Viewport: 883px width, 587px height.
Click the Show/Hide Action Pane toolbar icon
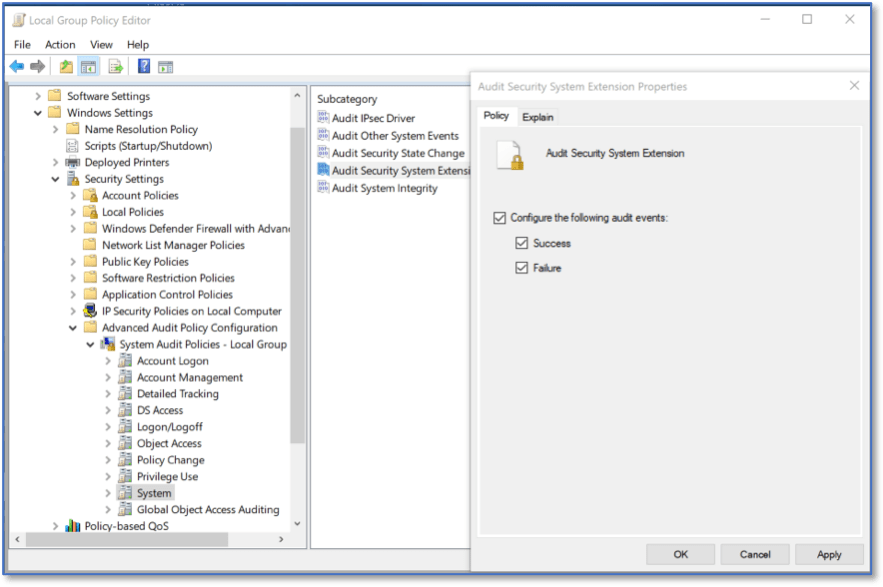click(x=166, y=66)
